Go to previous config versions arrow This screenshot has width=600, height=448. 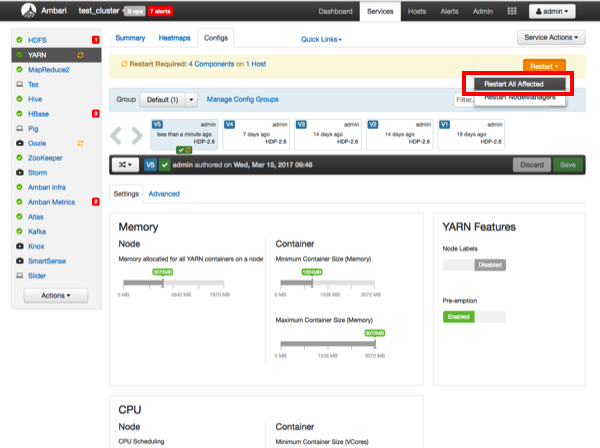click(116, 135)
